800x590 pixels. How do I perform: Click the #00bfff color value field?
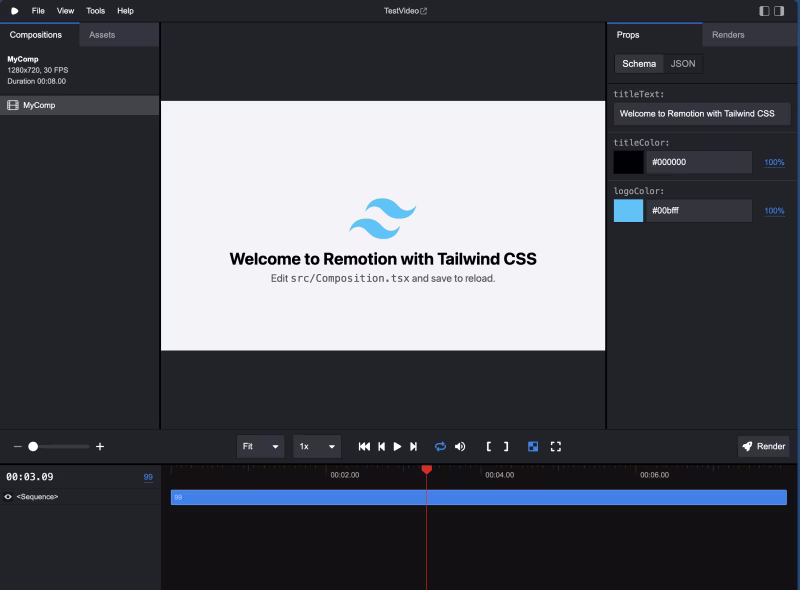click(699, 211)
